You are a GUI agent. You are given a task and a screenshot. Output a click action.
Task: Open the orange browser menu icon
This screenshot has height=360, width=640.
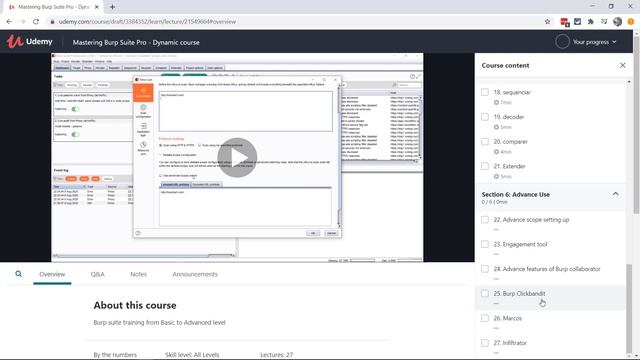coord(631,22)
